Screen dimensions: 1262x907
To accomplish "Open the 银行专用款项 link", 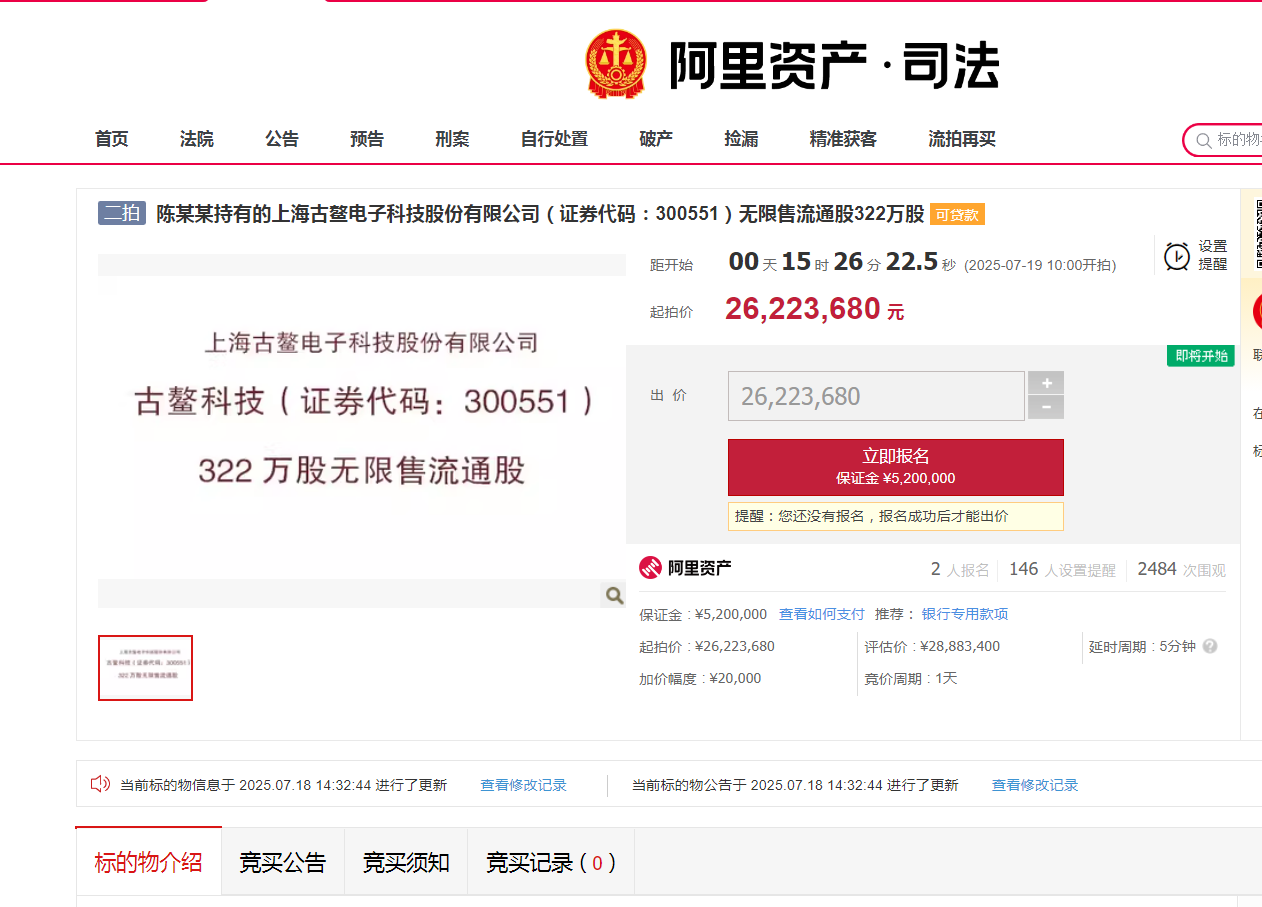I will click(965, 614).
